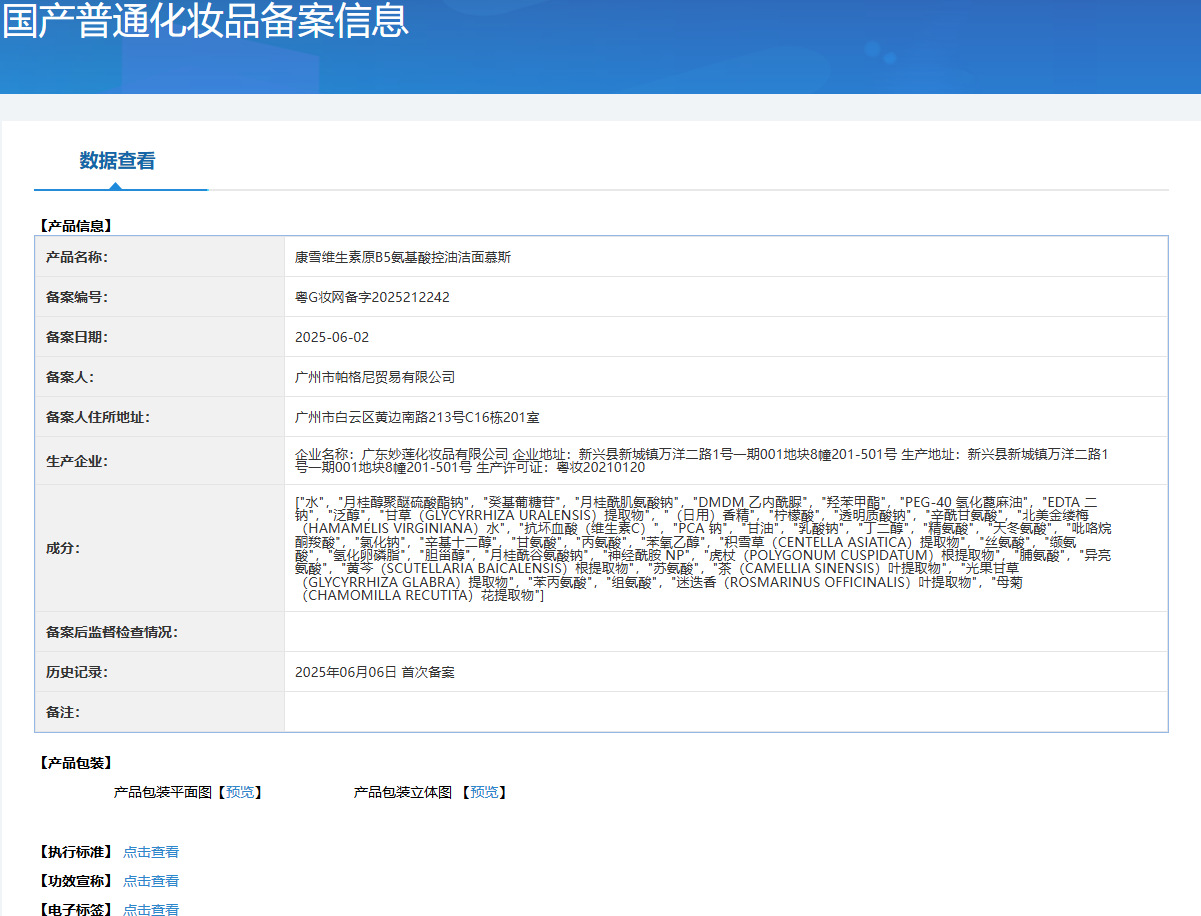Click the 备案后监督检查情况 row label
The height and width of the screenshot is (916, 1201).
click(112, 632)
